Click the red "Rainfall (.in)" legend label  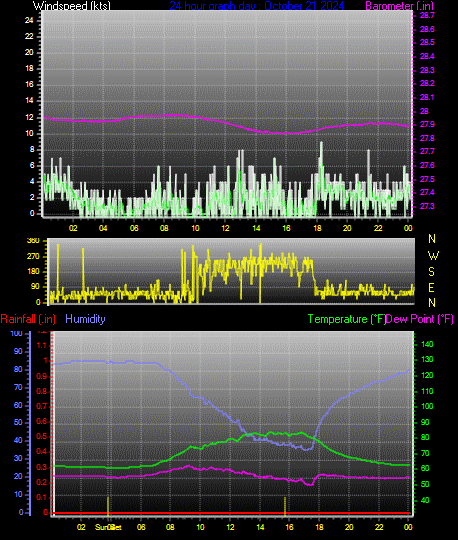[28, 319]
